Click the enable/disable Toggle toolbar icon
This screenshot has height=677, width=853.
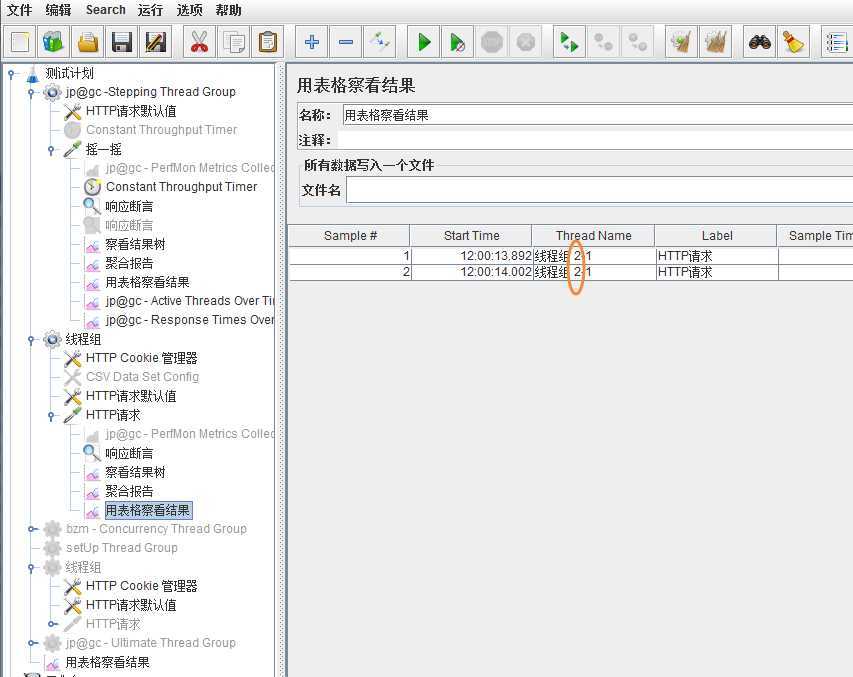(380, 42)
